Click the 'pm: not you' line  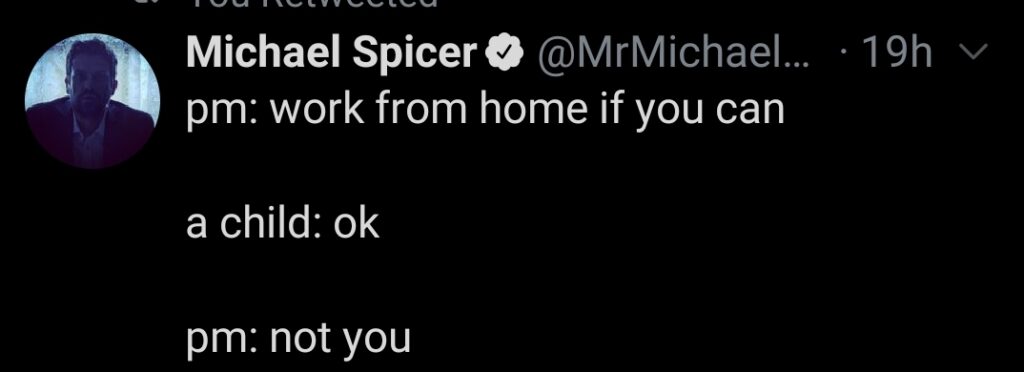coord(298,339)
